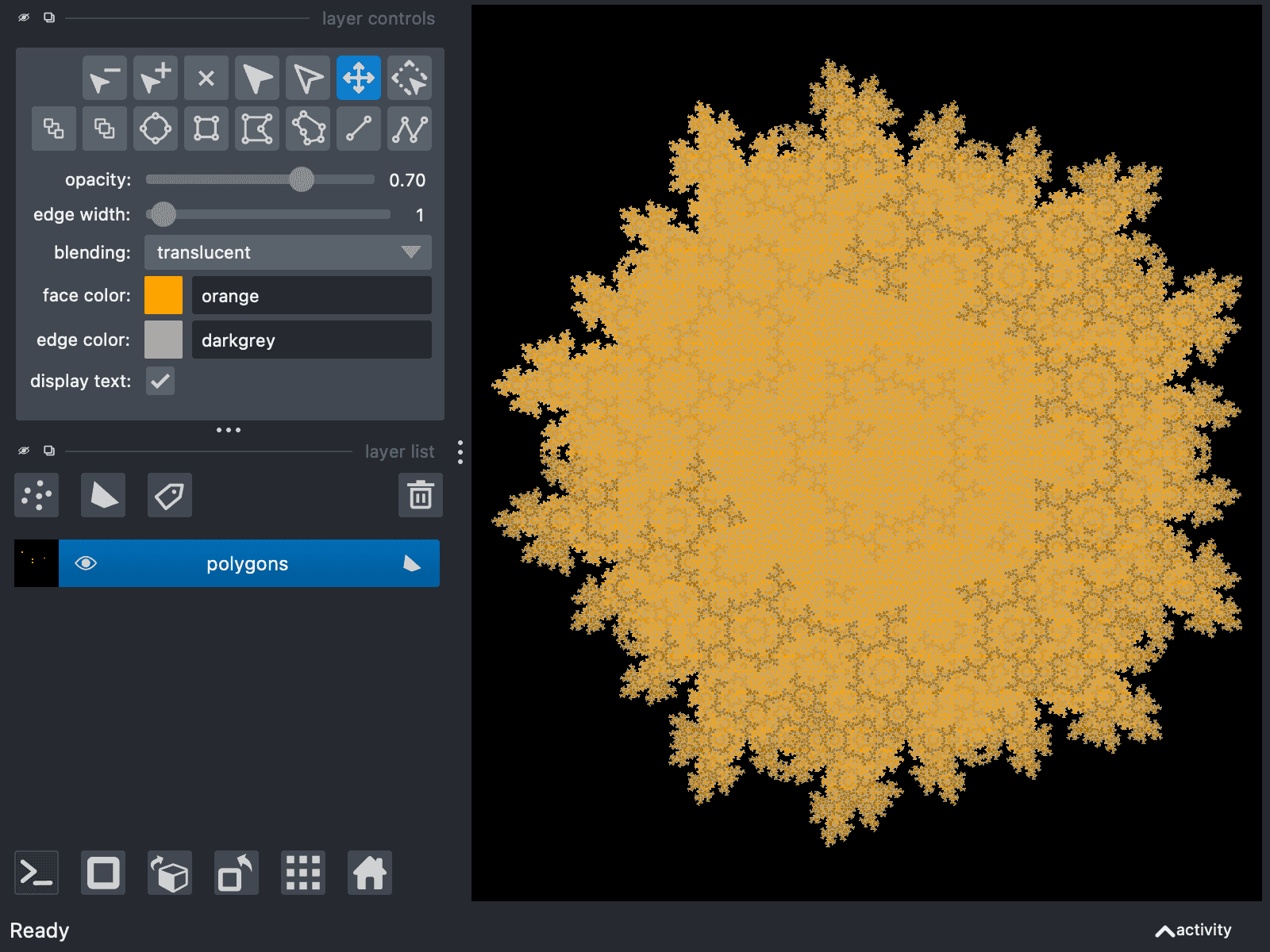This screenshot has height=952, width=1270.
Task: Float the layer list panel
Action: coord(49,451)
